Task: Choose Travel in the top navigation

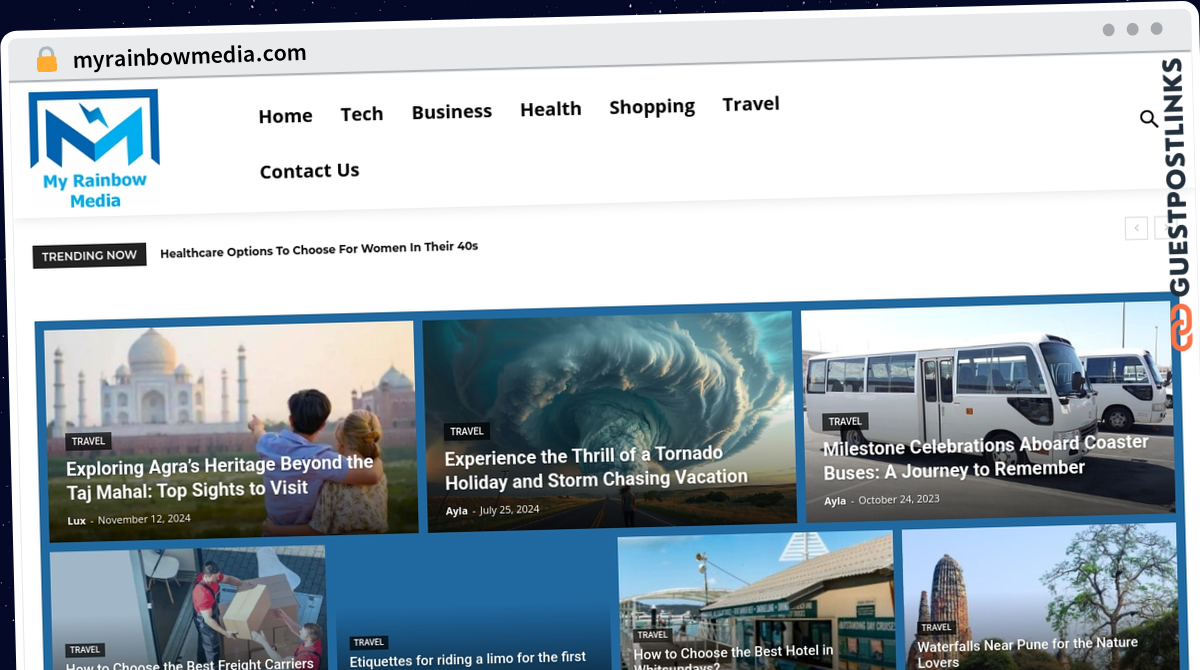Action: (x=751, y=104)
